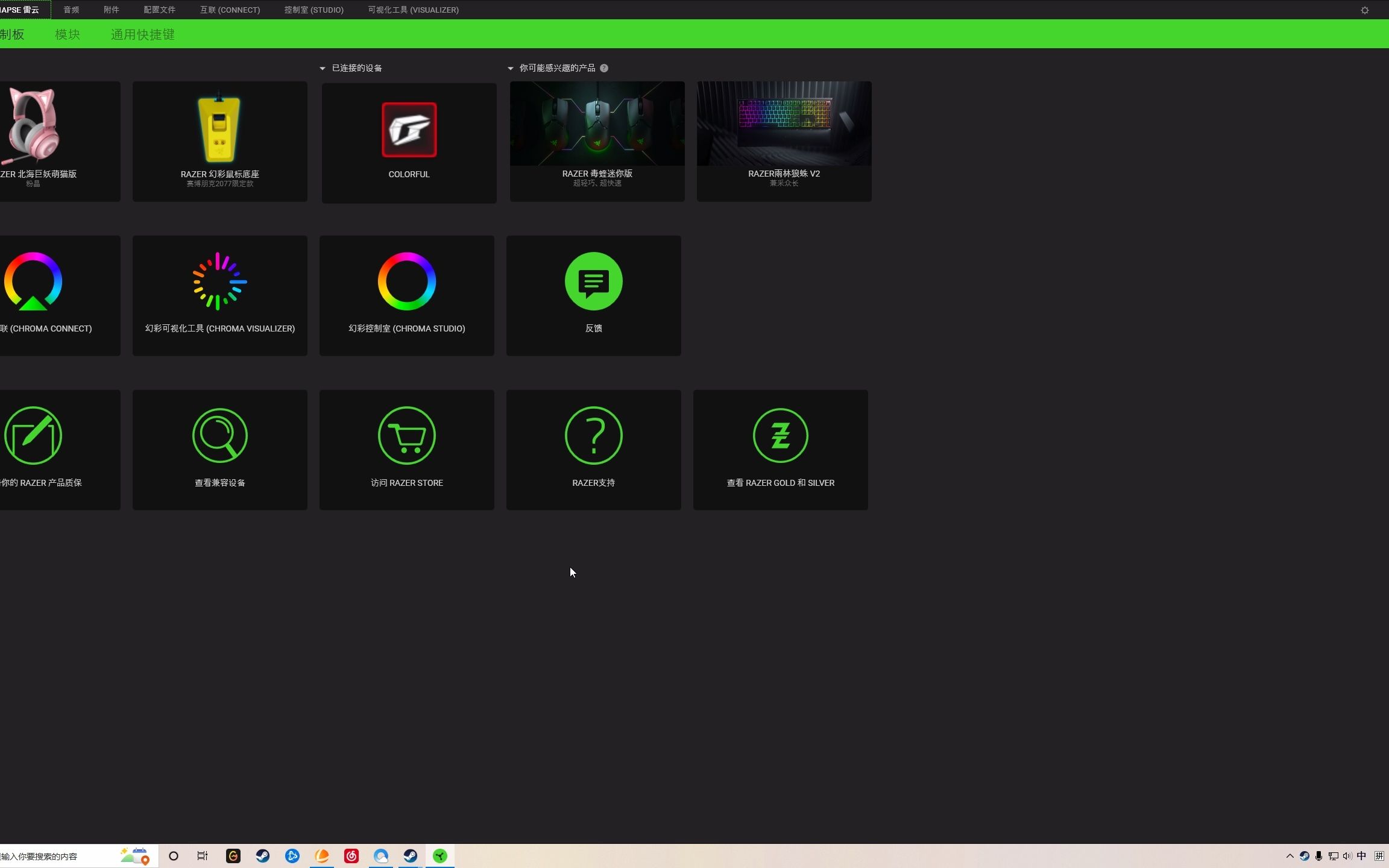Open the RAZER支持 tile
Screen dimensions: 1389x868
pos(594,450)
